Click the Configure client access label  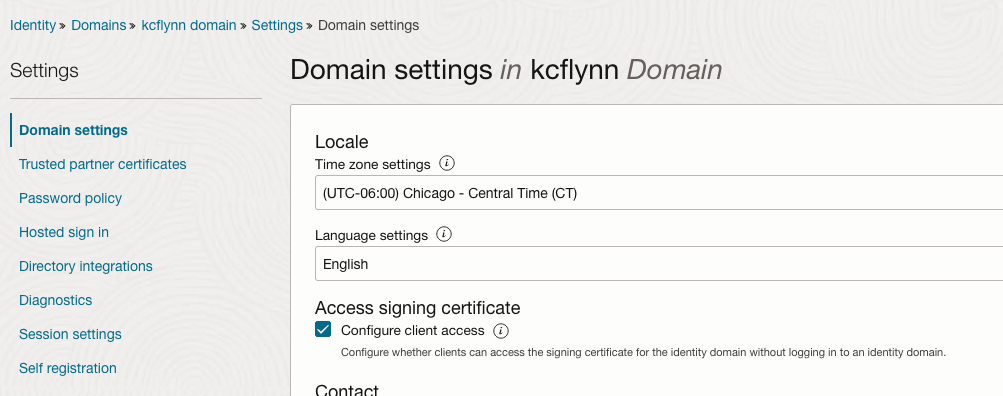(x=413, y=331)
